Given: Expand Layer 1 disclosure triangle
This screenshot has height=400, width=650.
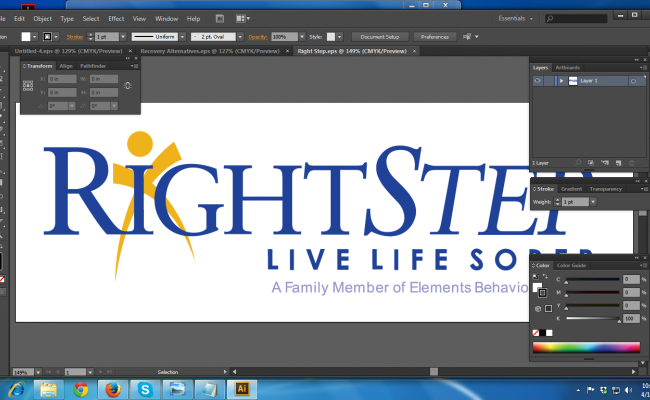Looking at the screenshot, I should (561, 81).
